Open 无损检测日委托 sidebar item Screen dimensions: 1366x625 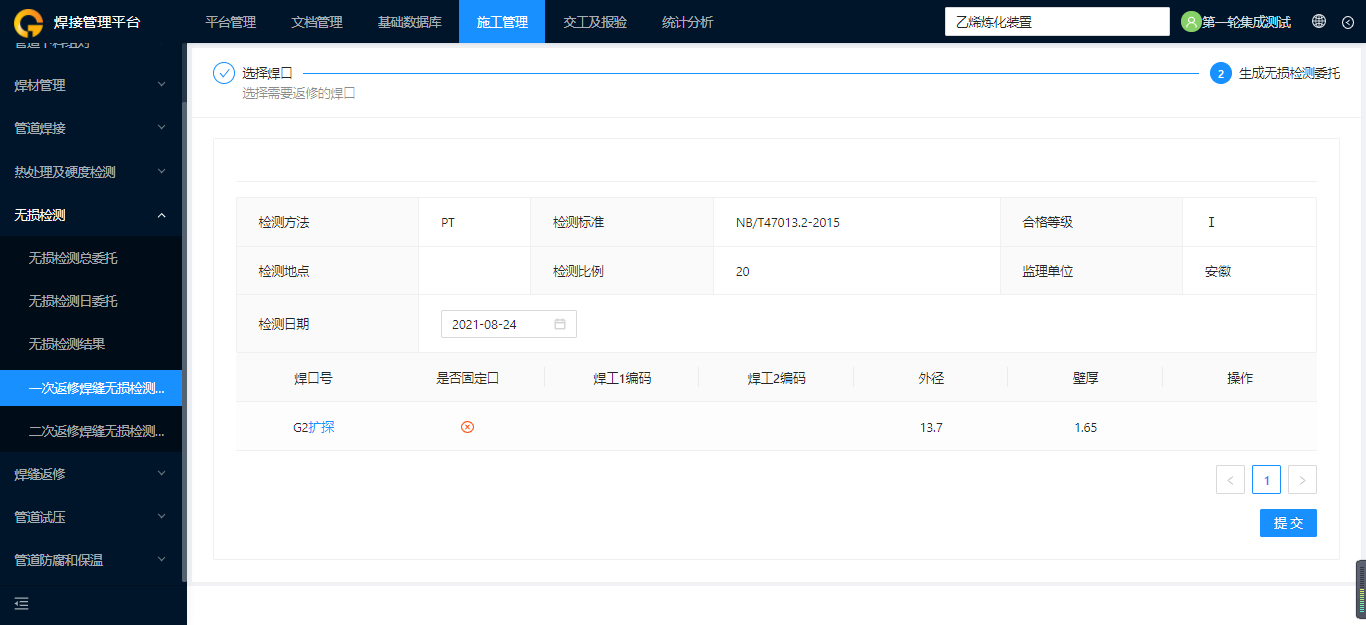tap(91, 301)
